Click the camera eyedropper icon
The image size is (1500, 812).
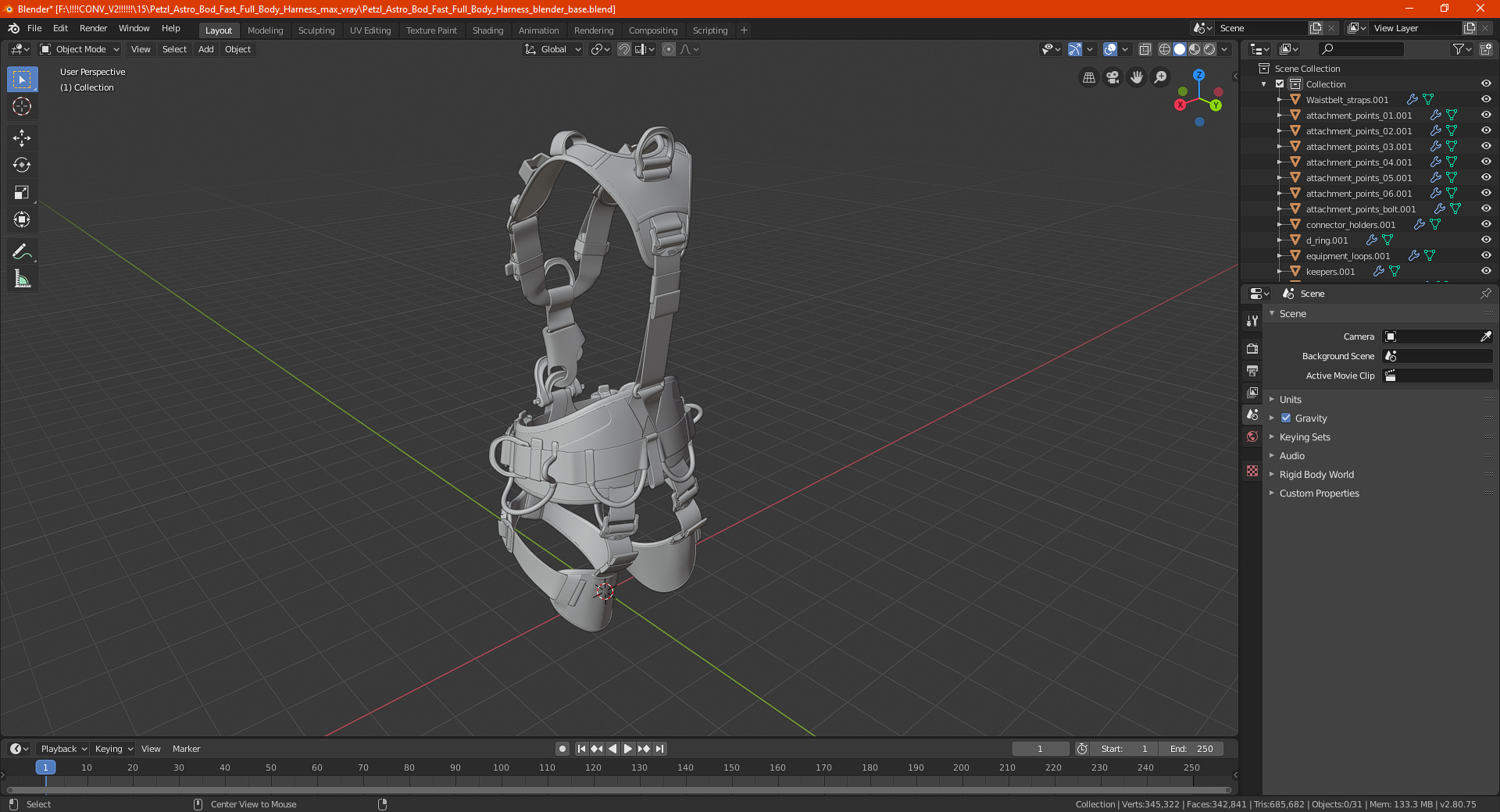[1485, 337]
